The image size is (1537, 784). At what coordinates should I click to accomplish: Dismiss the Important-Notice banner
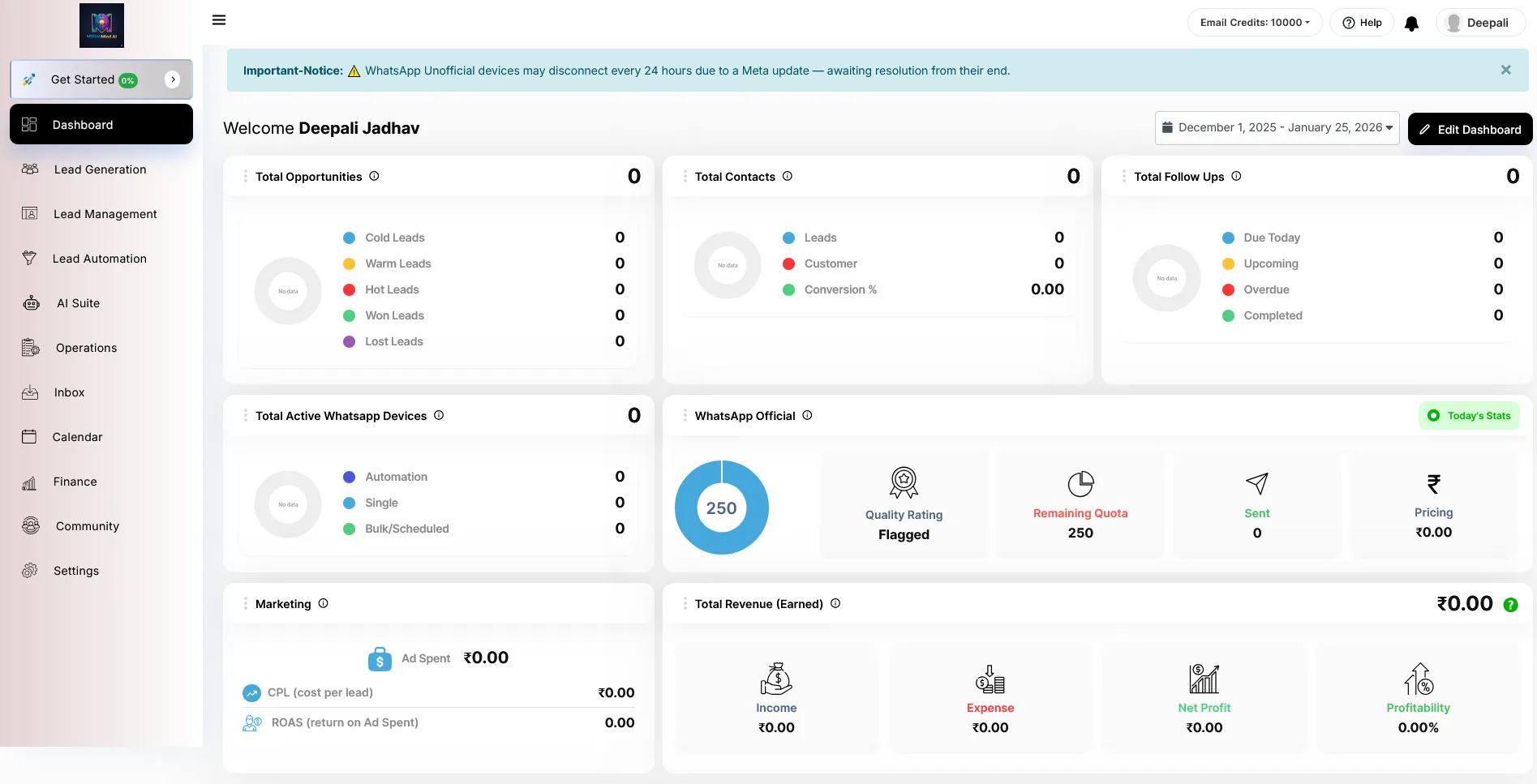tap(1505, 71)
